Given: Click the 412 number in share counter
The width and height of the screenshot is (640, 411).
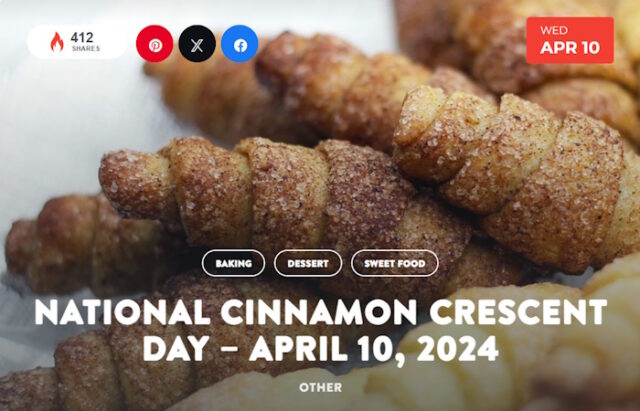Looking at the screenshot, I should point(82,38).
